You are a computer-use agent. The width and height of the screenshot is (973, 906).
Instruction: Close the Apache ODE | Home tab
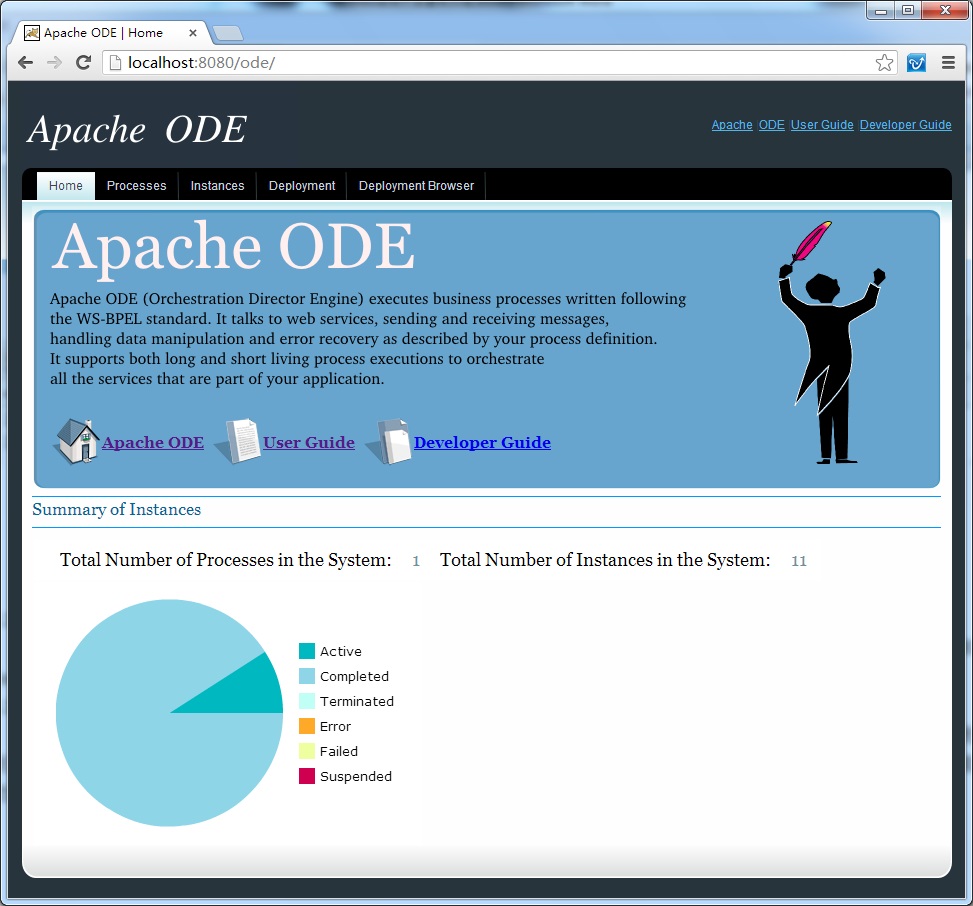193,33
